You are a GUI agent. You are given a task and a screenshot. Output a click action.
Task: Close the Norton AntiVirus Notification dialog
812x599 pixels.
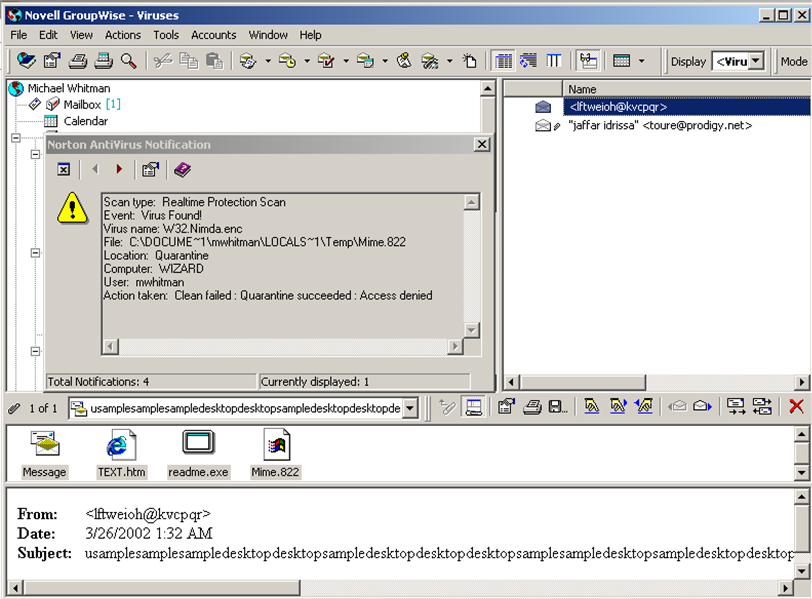[481, 145]
